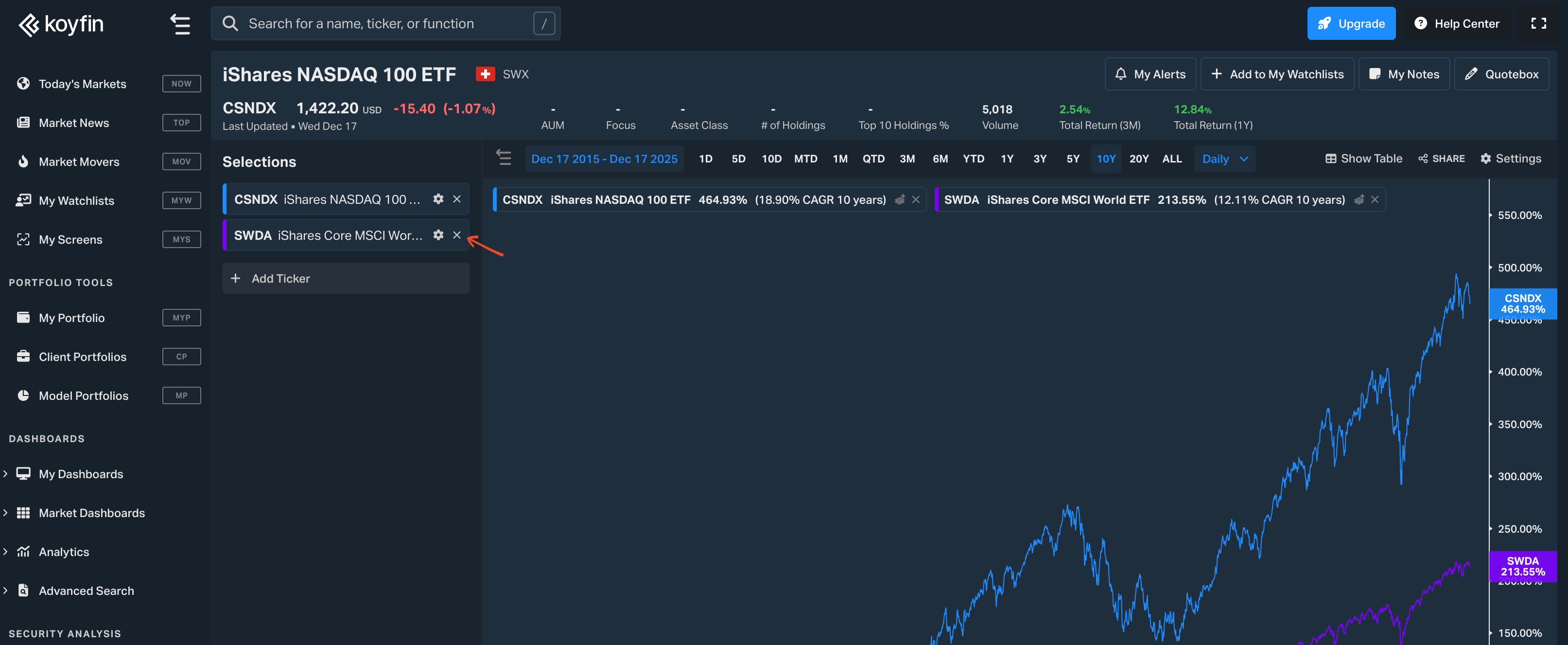Select the 5Y time range
Screen dimensions: 1568x645
(x=1073, y=159)
